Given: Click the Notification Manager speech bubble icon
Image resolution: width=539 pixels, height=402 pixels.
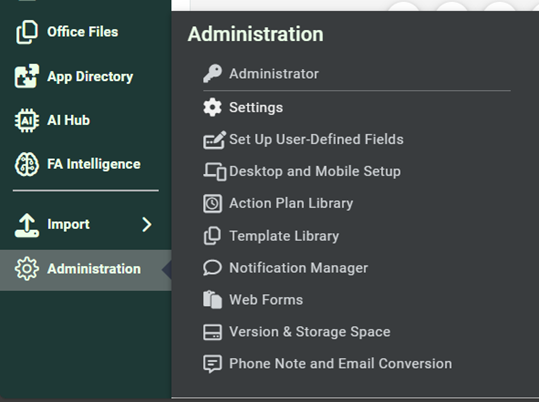Looking at the screenshot, I should click(212, 268).
